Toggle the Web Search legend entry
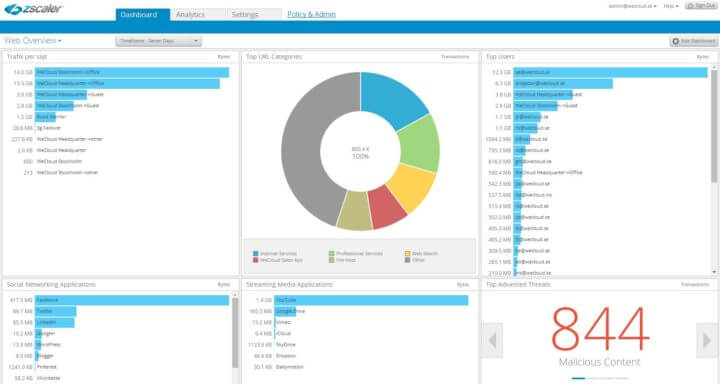 [x=421, y=254]
